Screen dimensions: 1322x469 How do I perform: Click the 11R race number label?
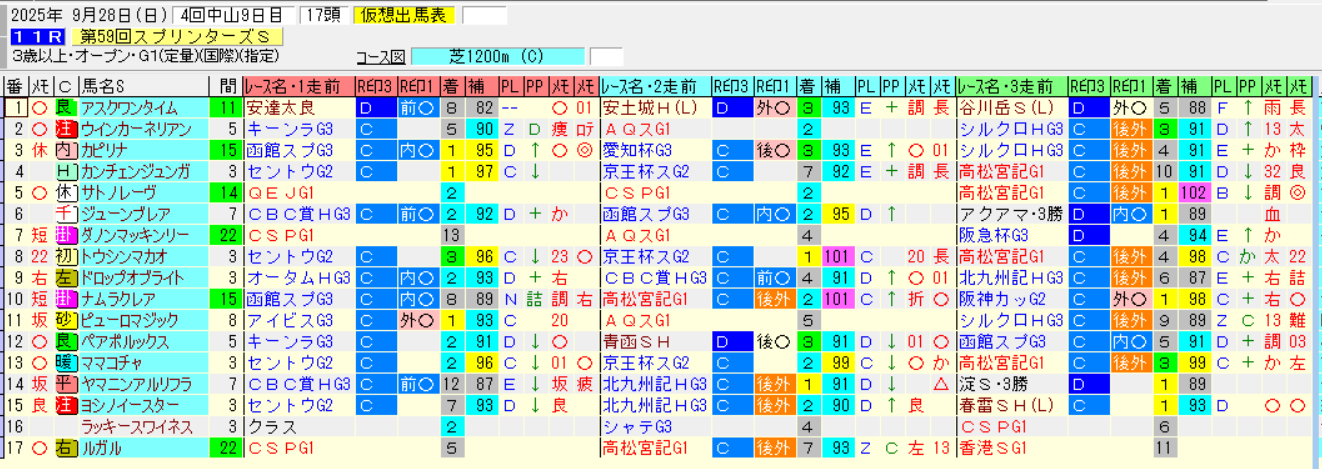coord(38,37)
